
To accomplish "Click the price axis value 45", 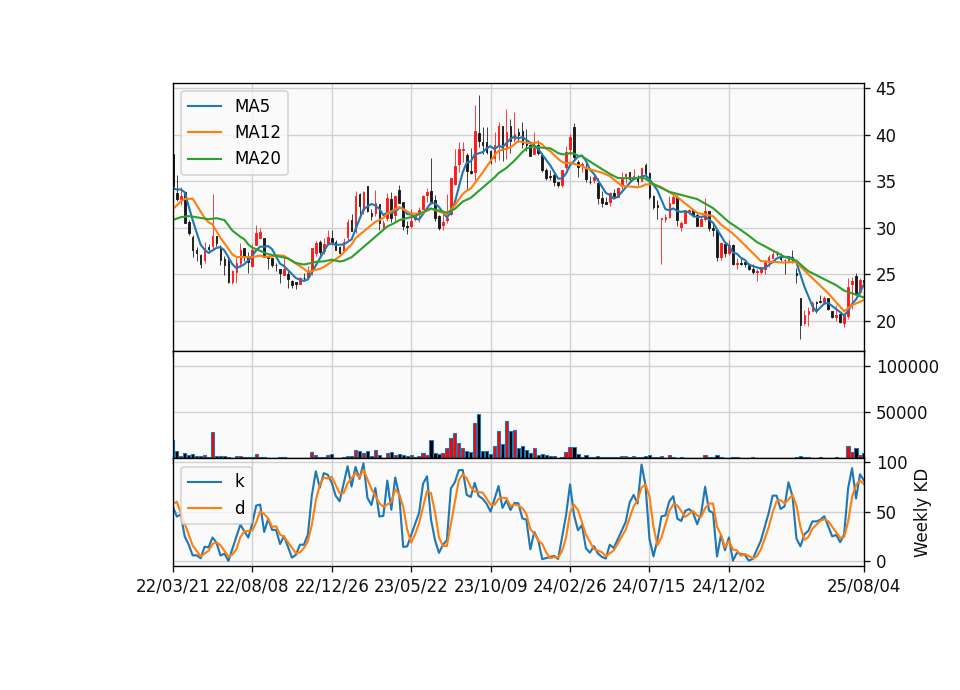I will click(x=885, y=89).
